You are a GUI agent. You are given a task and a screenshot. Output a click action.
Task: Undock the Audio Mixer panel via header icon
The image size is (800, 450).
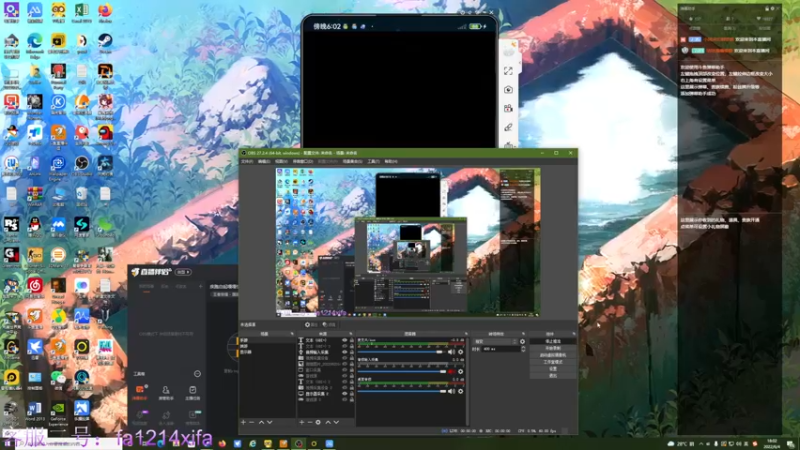tap(466, 334)
